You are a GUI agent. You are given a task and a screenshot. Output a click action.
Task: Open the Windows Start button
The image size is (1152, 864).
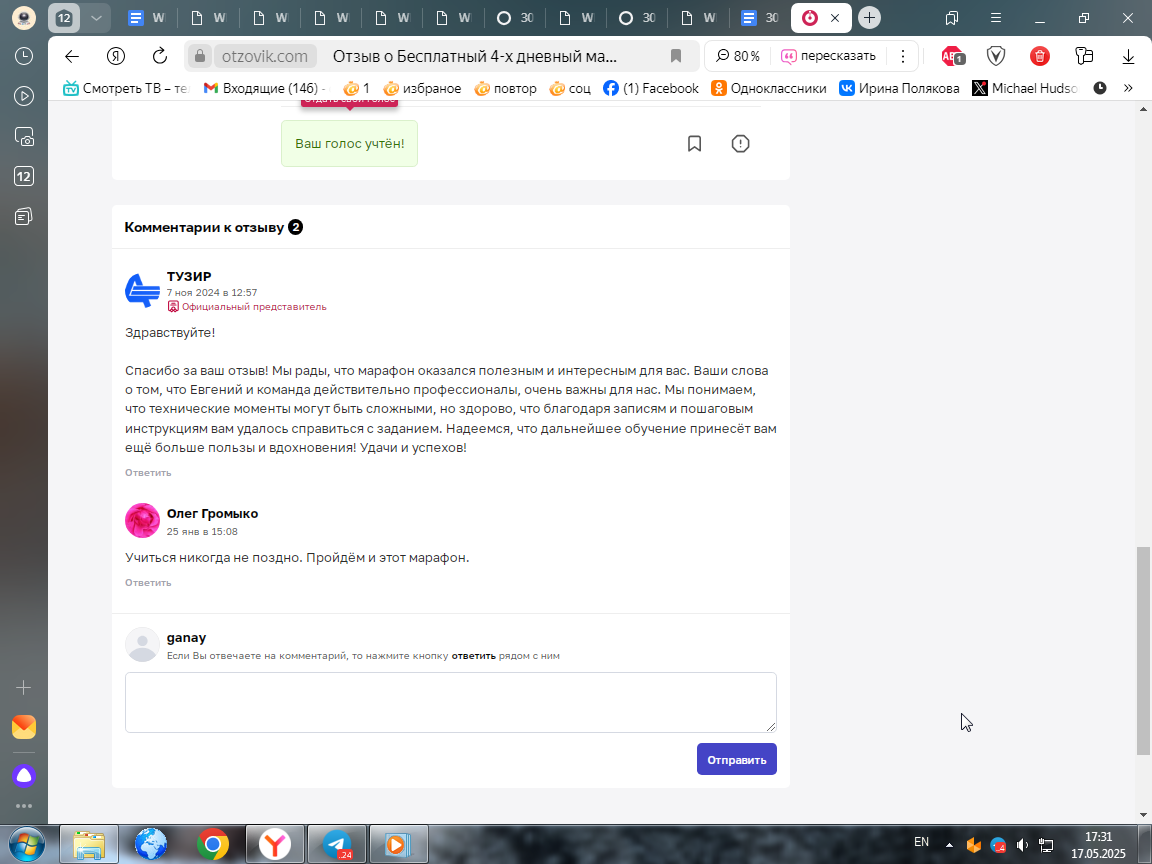coord(26,844)
